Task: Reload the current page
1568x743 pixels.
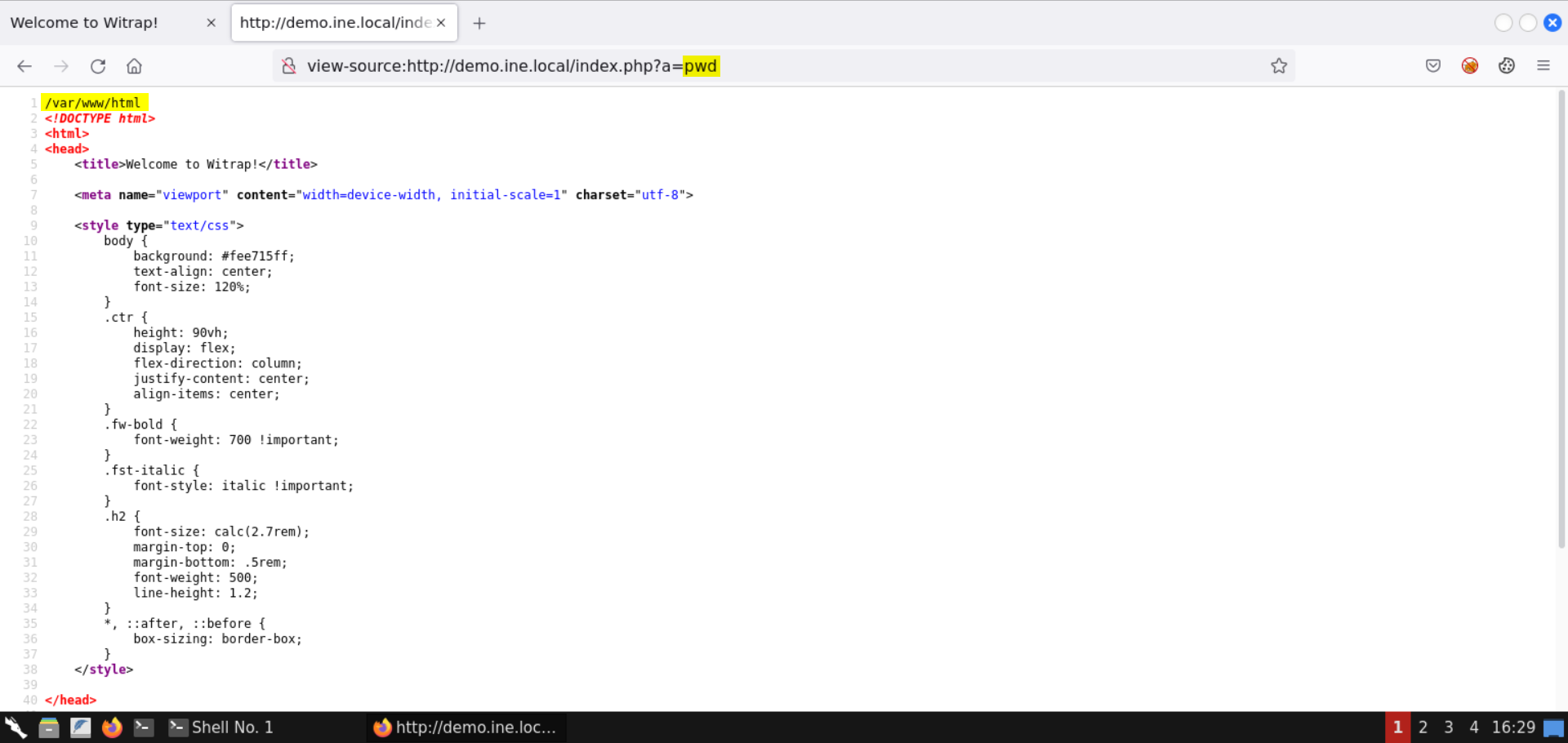Action: pos(98,66)
